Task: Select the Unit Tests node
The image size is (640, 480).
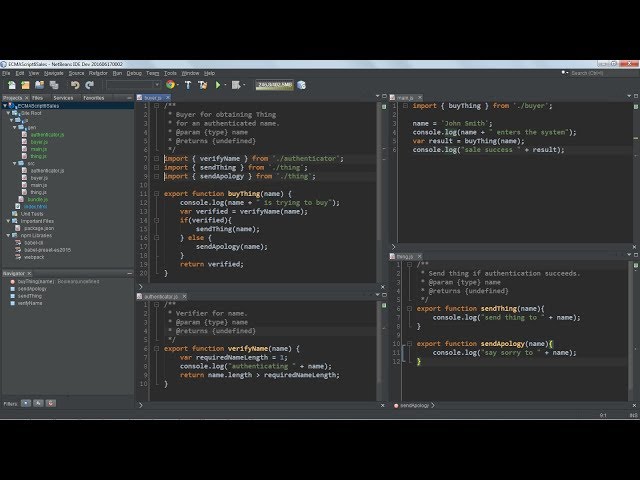Action: 32,214
